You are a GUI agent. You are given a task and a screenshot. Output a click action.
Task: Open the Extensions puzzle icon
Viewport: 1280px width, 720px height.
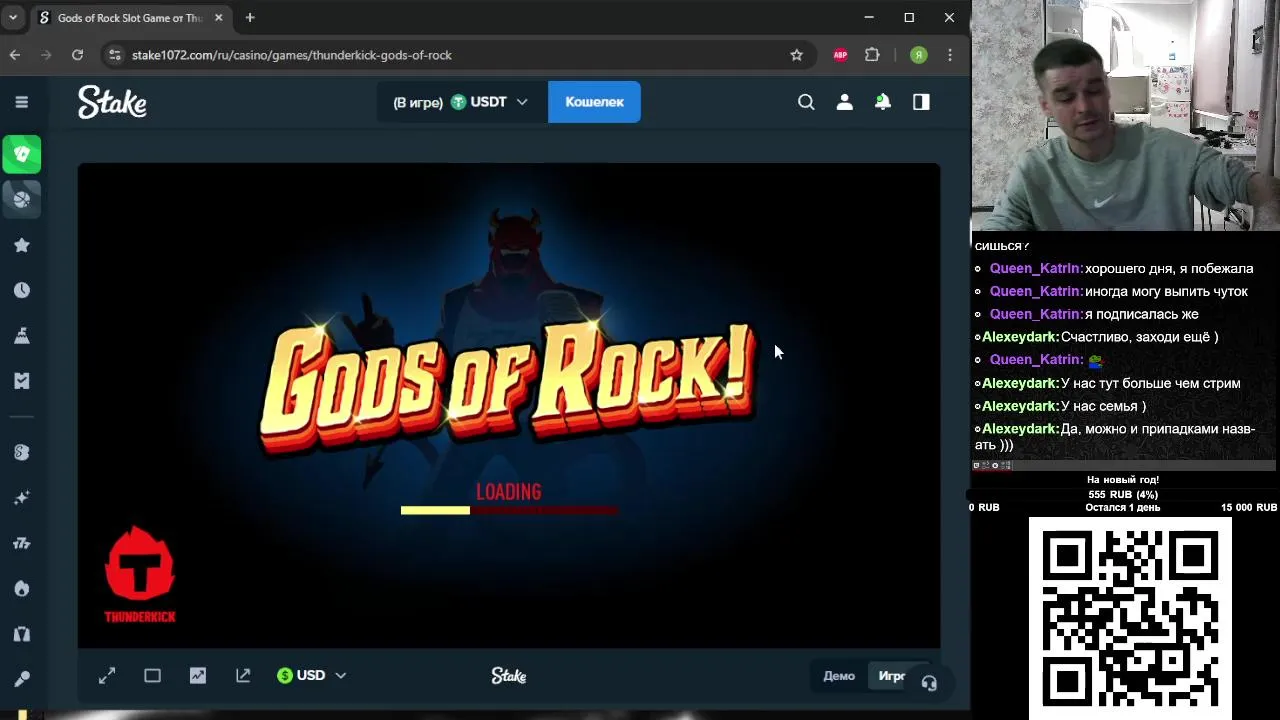[x=872, y=55]
